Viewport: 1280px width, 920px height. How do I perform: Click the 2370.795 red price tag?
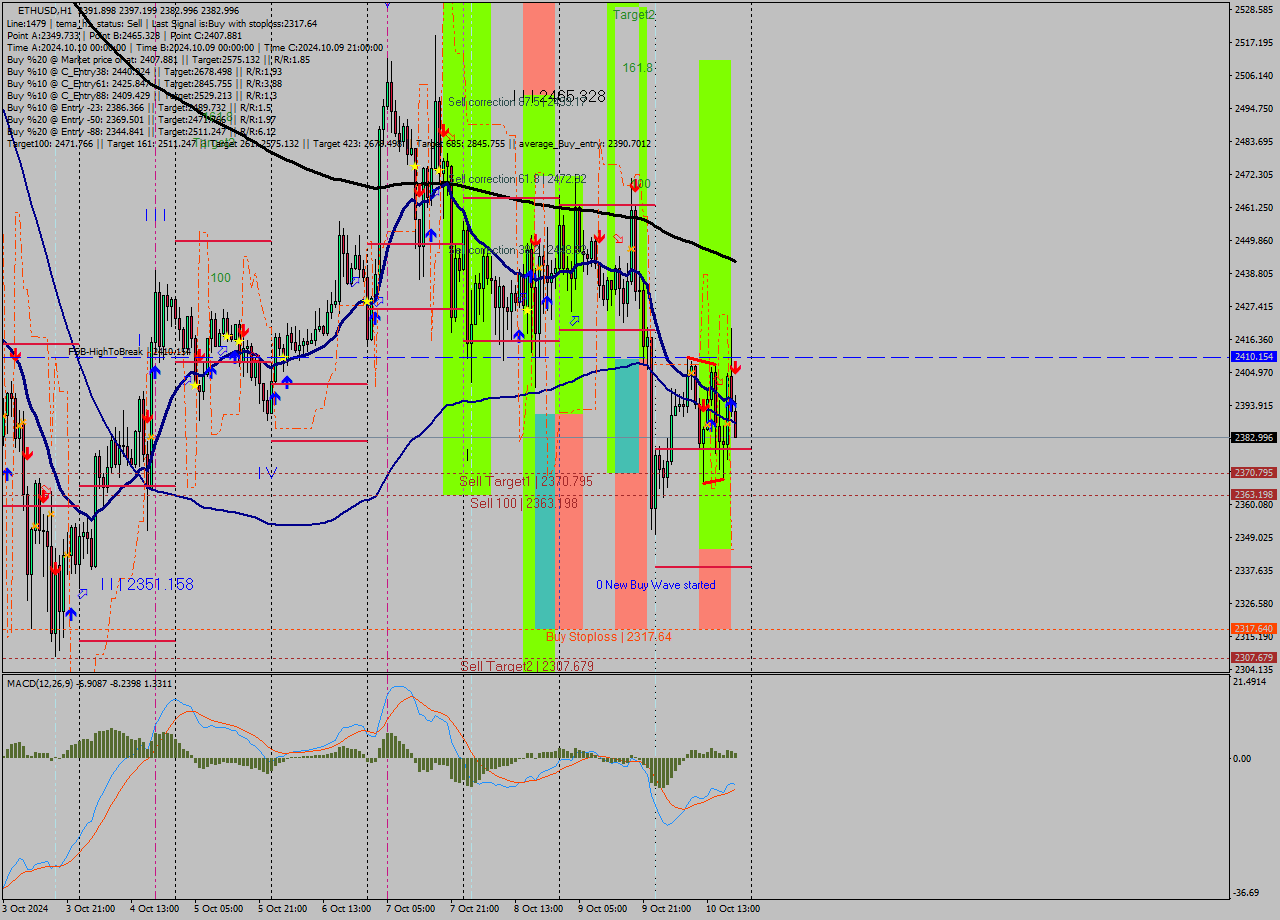tap(1254, 473)
